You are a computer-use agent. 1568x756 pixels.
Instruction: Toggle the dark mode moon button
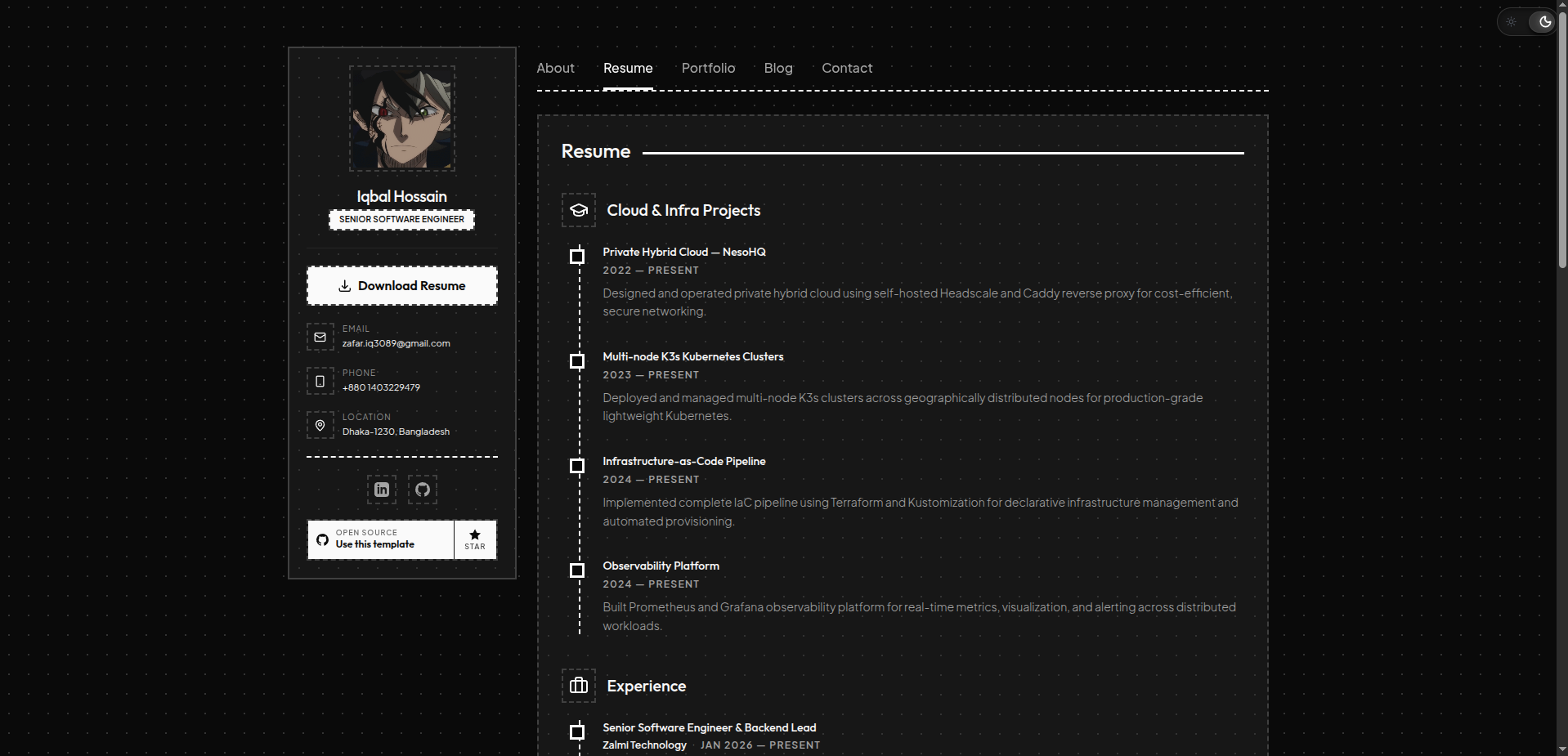tap(1544, 22)
